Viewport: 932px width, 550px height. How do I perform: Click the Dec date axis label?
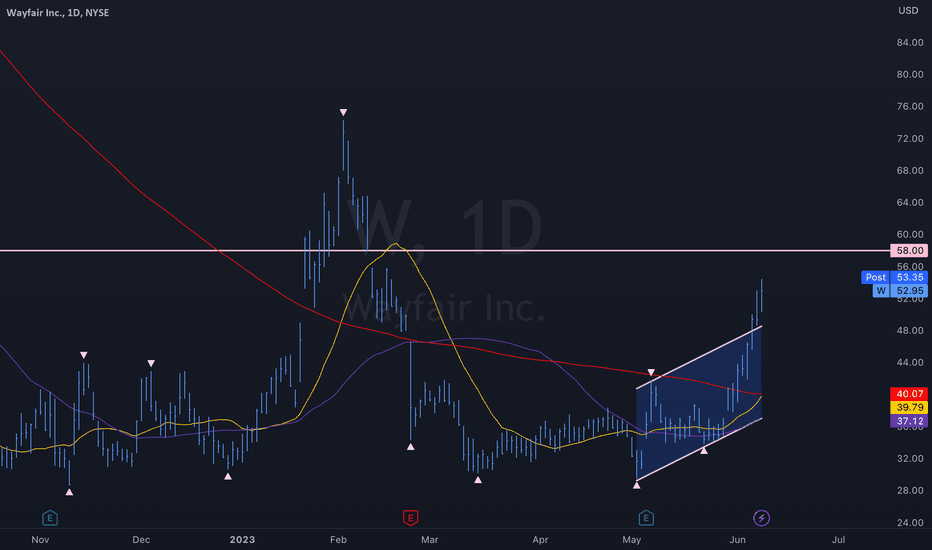141,540
